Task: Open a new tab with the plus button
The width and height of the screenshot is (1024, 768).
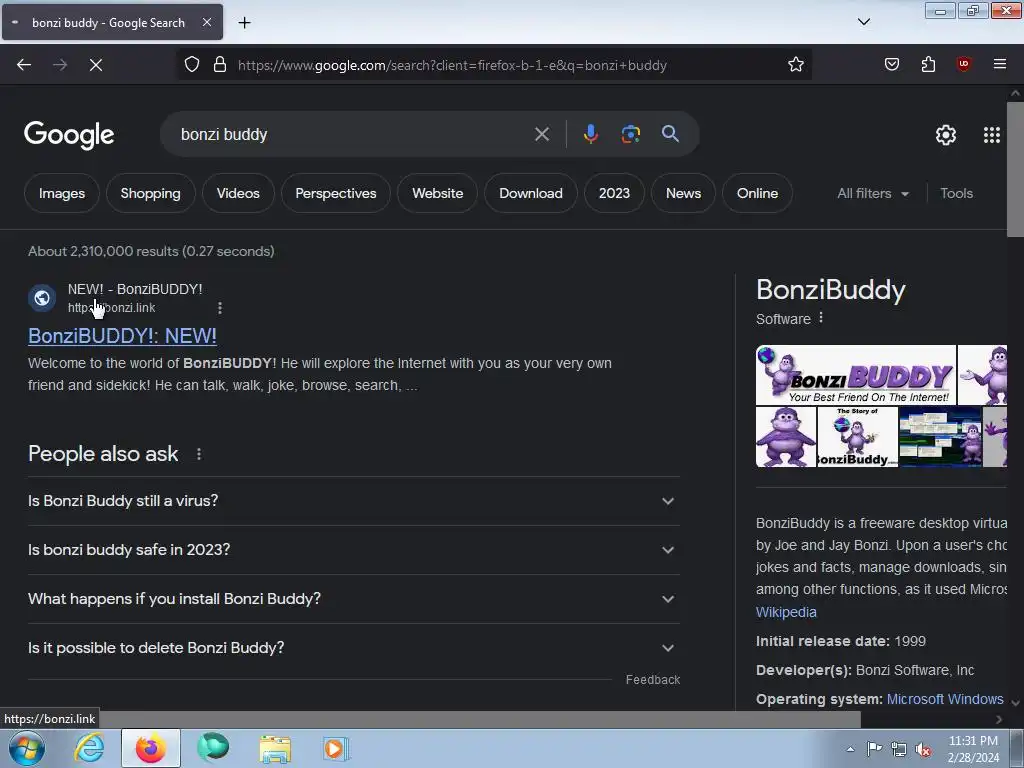Action: (x=244, y=23)
